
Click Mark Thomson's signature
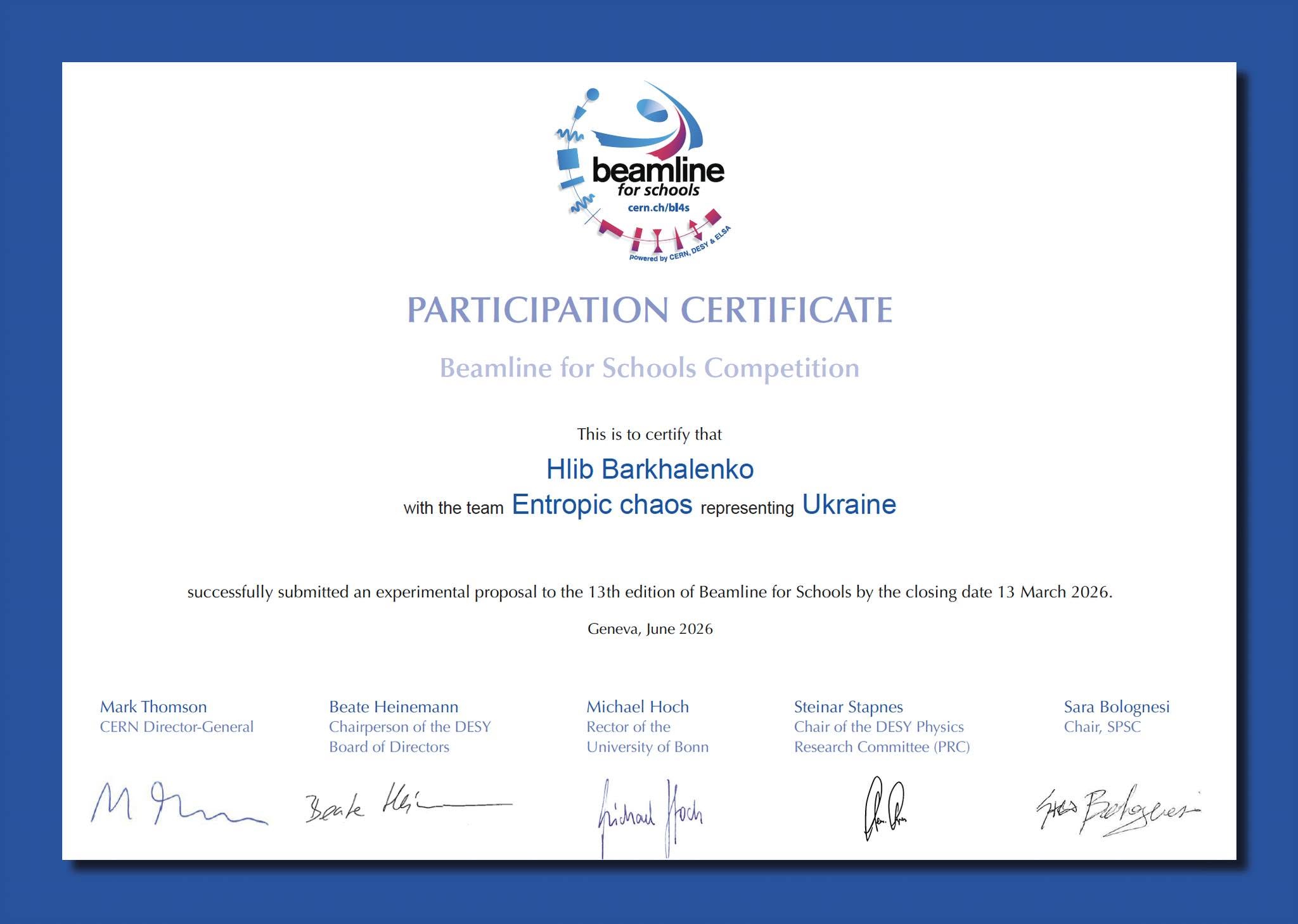179,804
